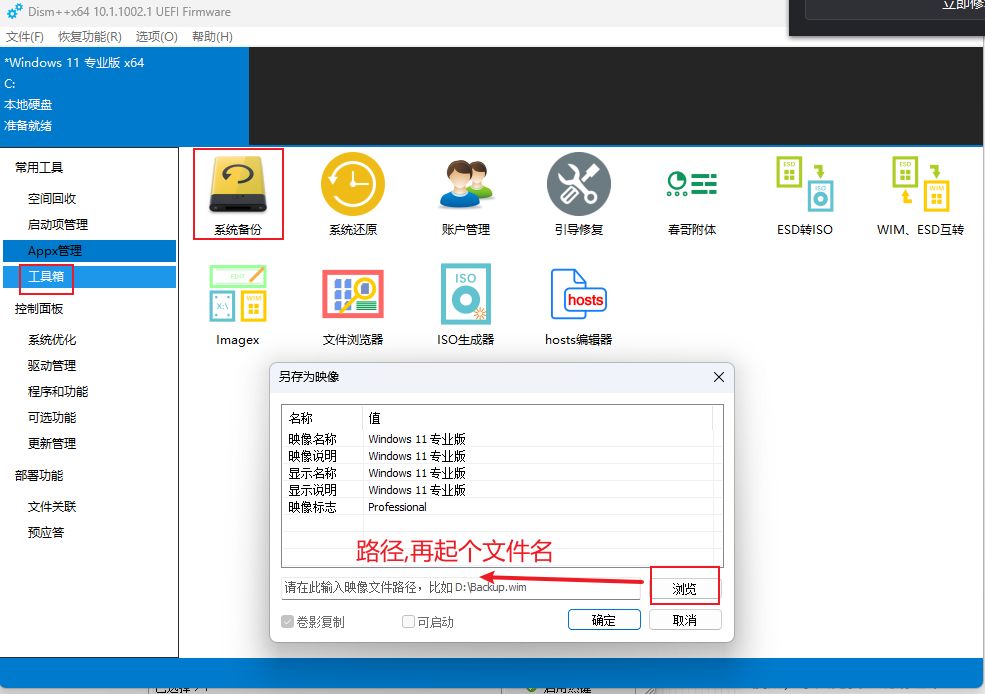
Task: Select the 引导修复 boot repair icon
Action: tap(579, 194)
